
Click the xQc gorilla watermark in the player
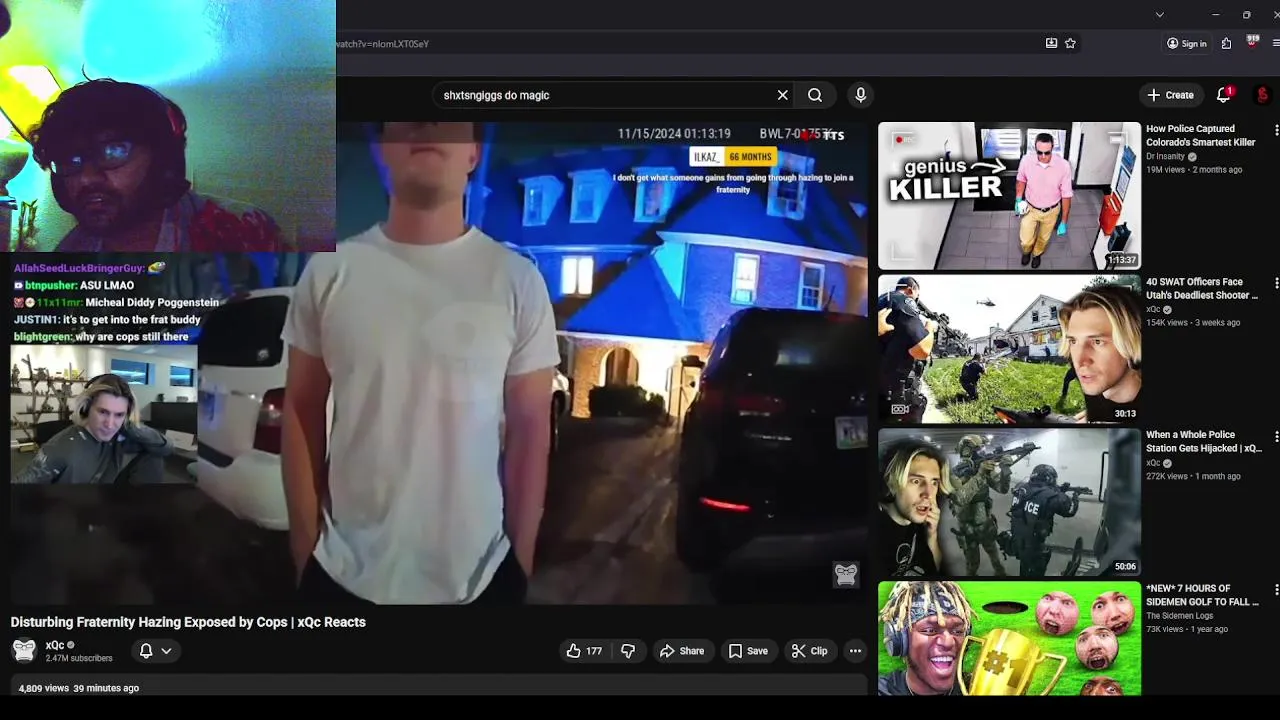point(846,574)
